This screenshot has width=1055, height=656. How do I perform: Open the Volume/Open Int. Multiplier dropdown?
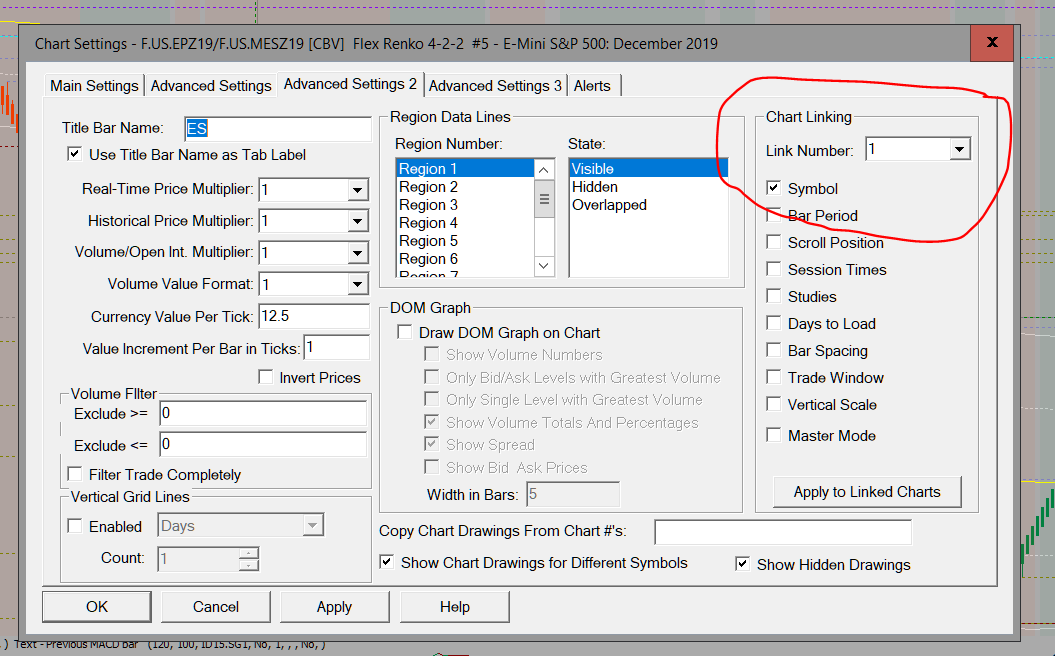pyautogui.click(x=357, y=253)
